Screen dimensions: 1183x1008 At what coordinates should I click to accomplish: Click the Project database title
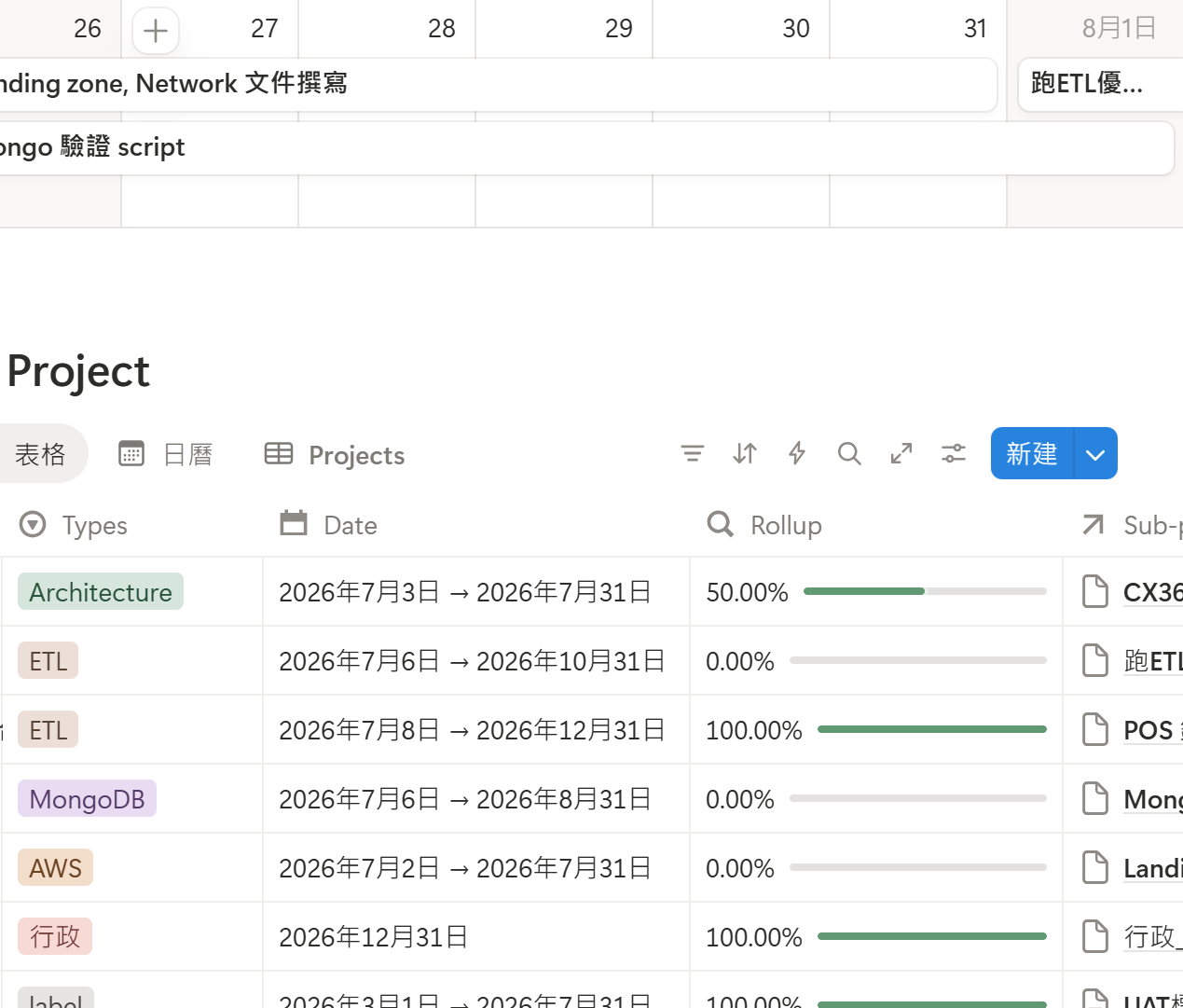click(x=78, y=371)
